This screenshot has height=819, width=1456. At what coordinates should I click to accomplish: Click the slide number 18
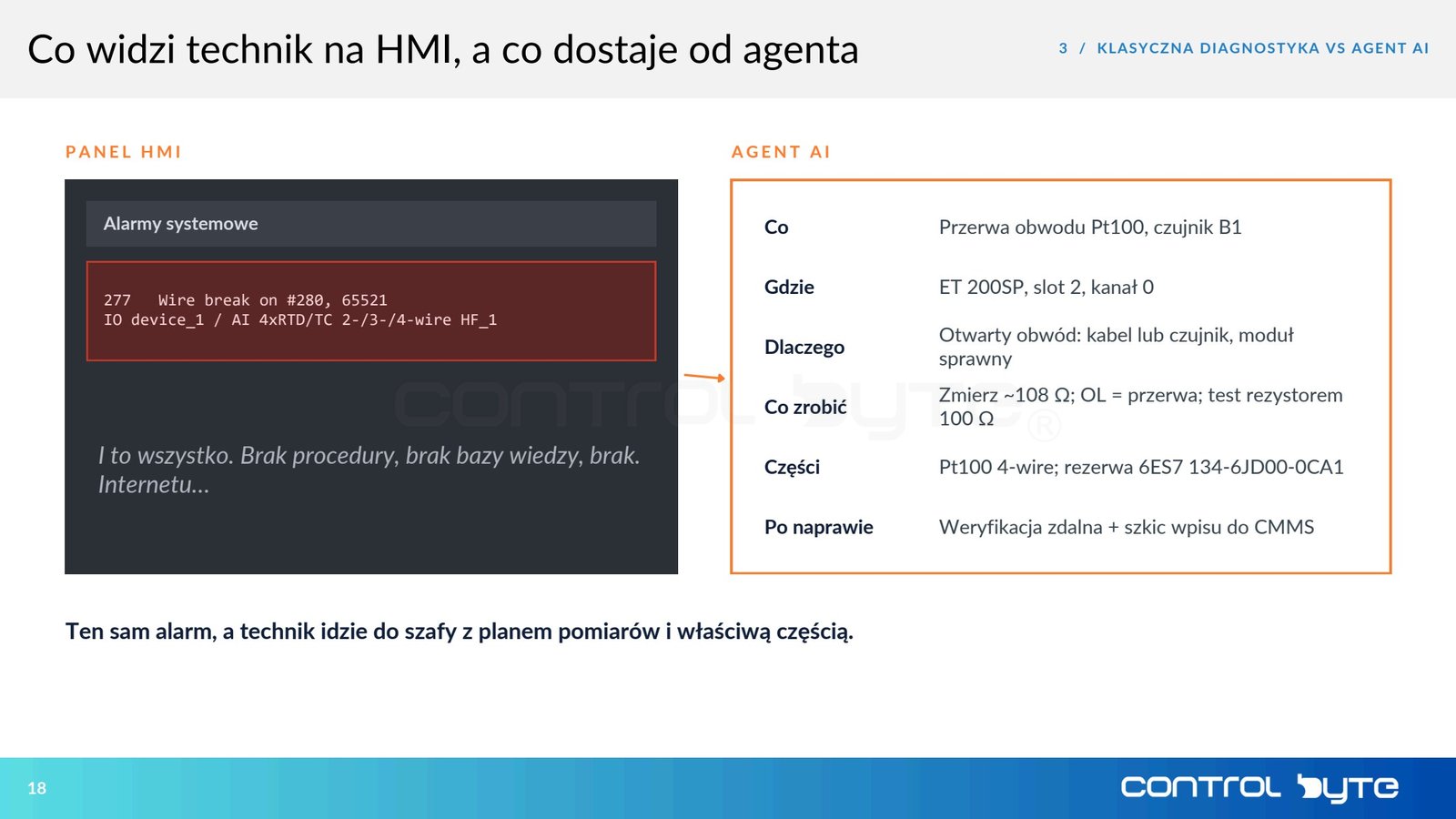(x=36, y=788)
